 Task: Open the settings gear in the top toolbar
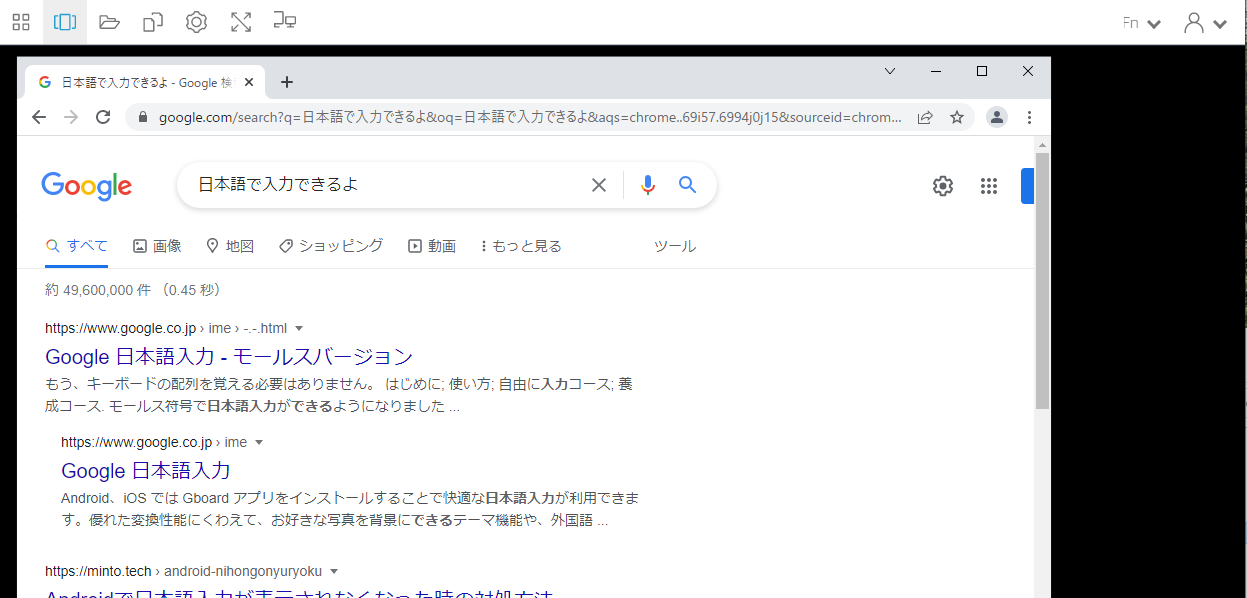coord(196,21)
